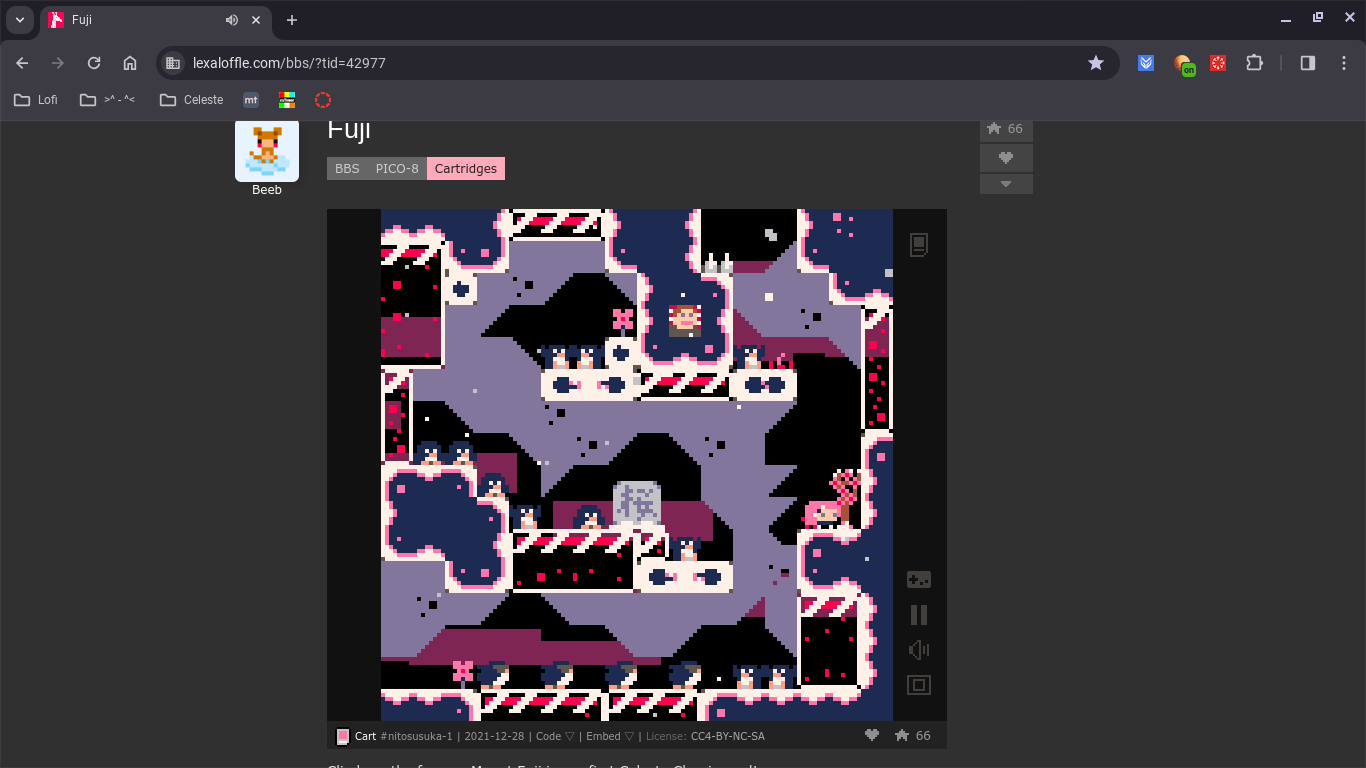The width and height of the screenshot is (1366, 768).
Task: Open the Celeste bookmarks folder
Action: [191, 100]
